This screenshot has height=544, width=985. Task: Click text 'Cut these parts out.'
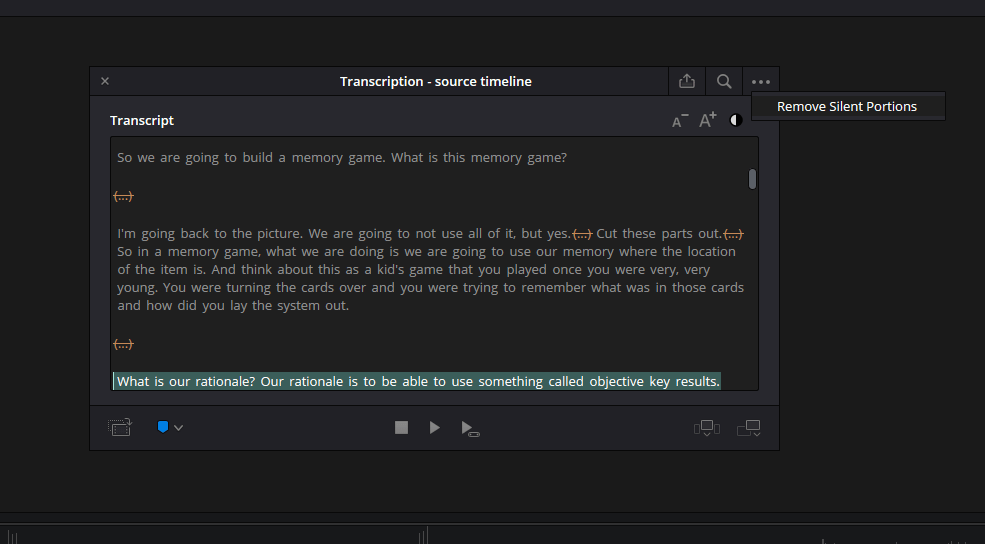point(659,234)
